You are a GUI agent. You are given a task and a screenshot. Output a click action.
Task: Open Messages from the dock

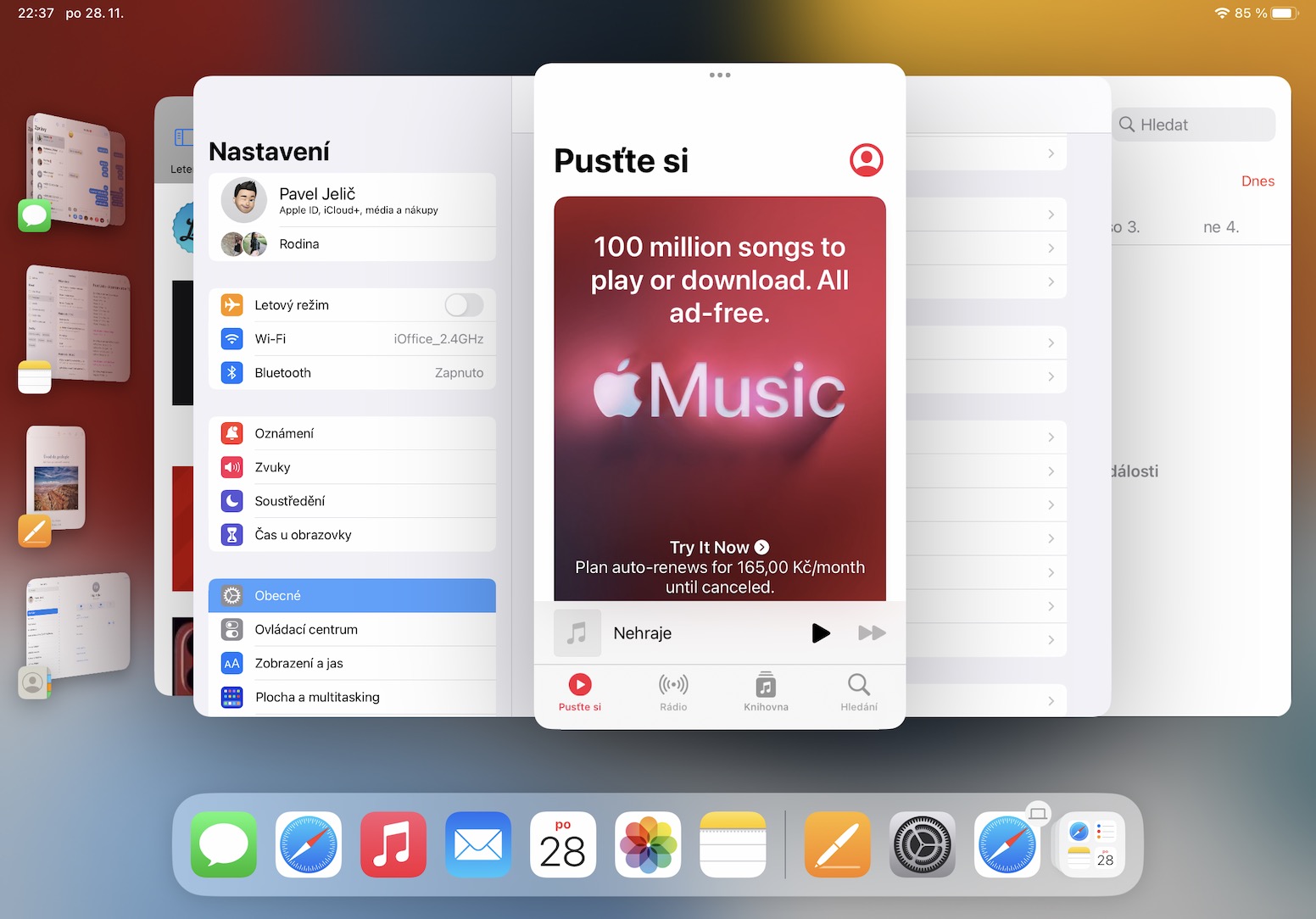point(224,844)
